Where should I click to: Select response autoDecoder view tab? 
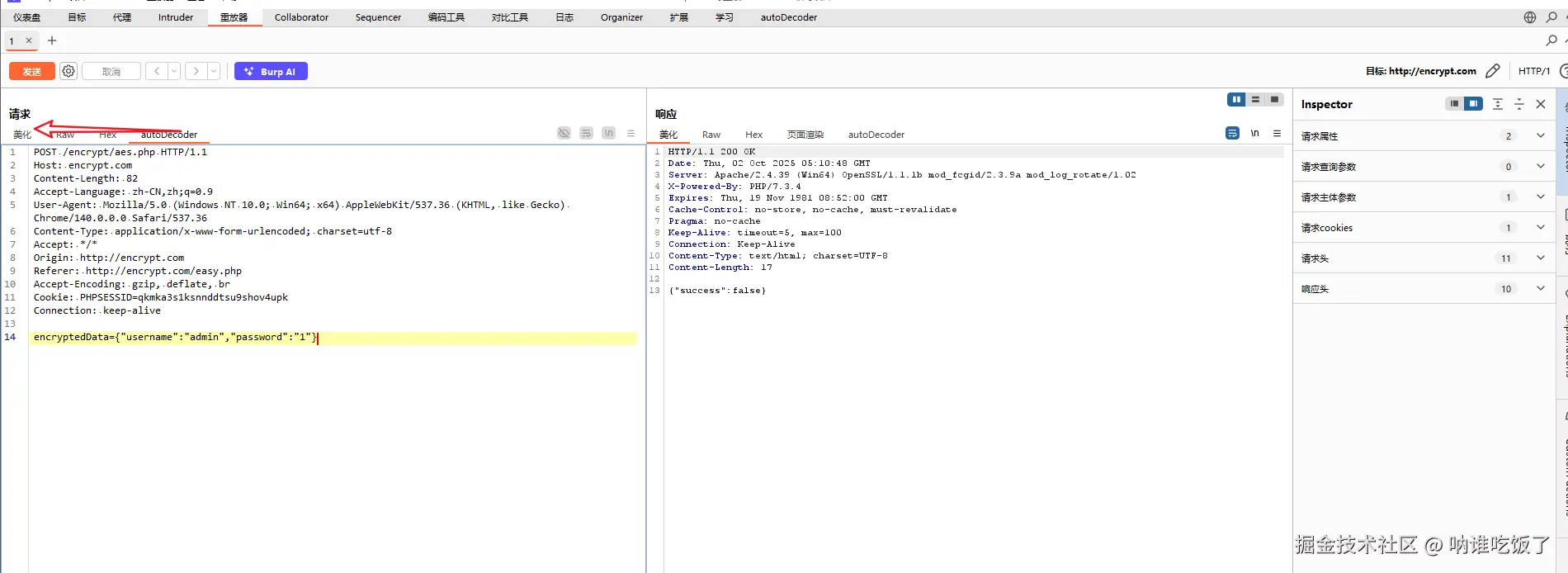click(876, 135)
